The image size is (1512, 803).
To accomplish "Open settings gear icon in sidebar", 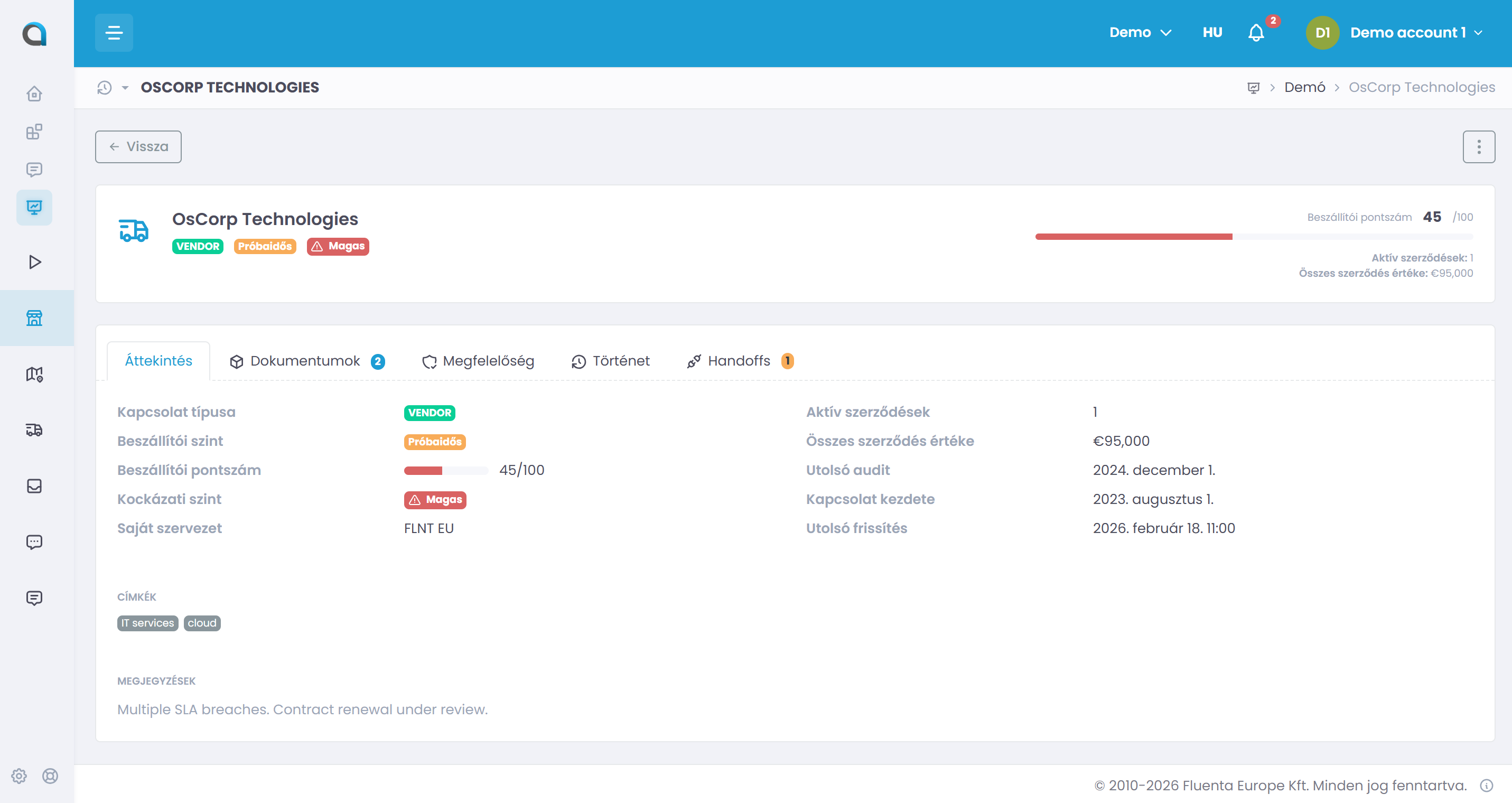I will point(19,776).
